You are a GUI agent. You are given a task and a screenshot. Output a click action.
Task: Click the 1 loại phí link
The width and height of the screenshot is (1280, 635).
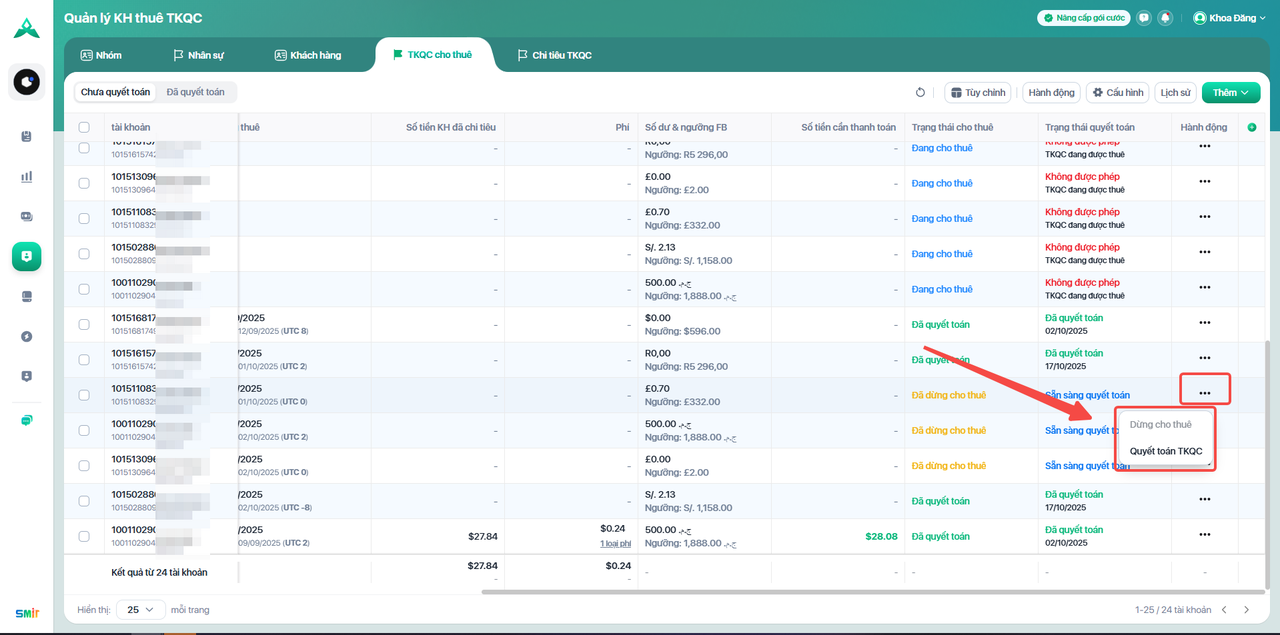point(615,543)
